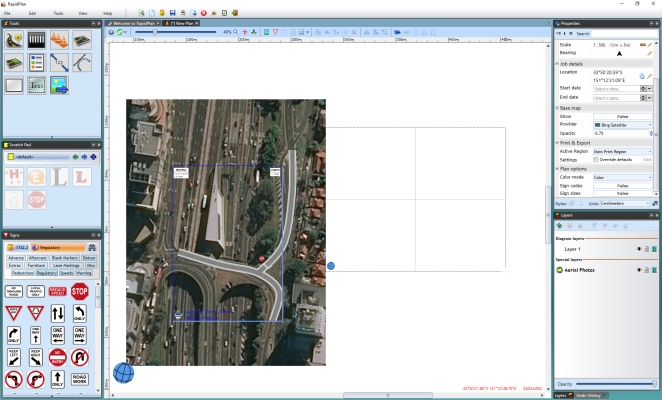
Task: Click the Base map Opacity value field
Action: click(x=621, y=133)
